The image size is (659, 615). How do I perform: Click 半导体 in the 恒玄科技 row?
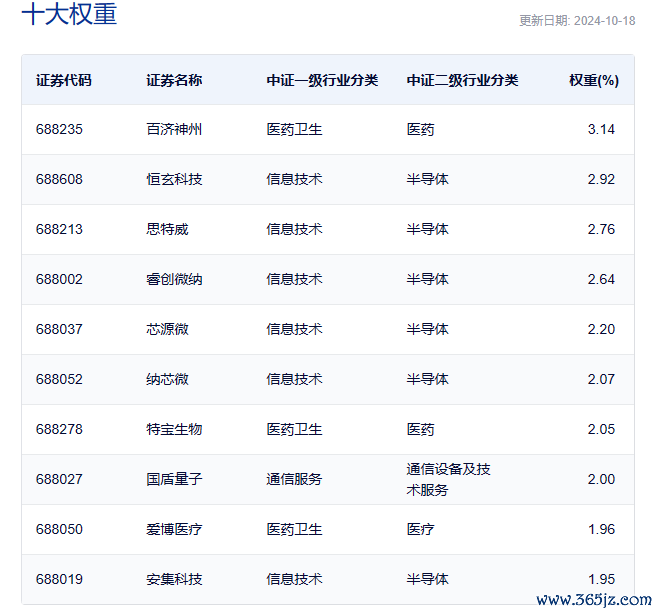427,179
